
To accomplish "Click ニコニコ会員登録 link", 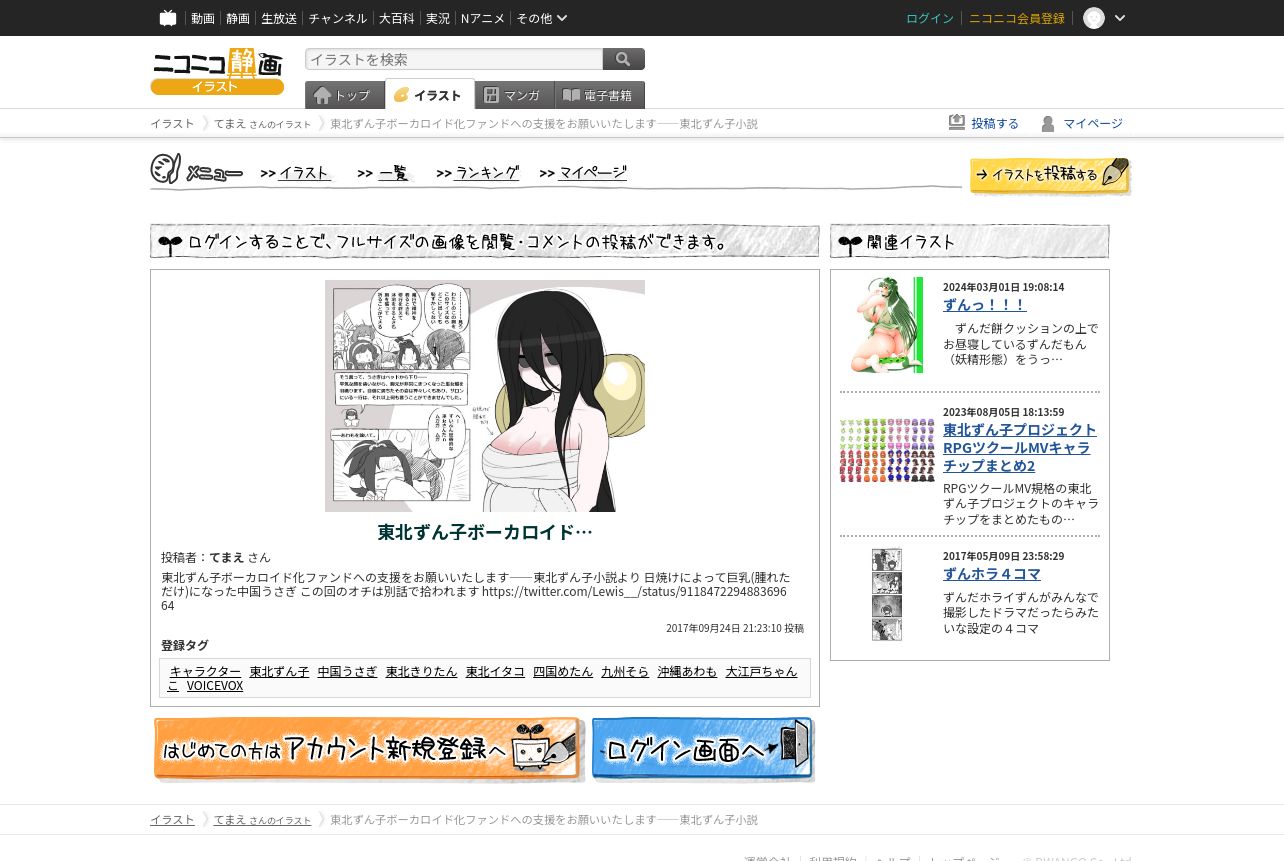I will pyautogui.click(x=1017, y=18).
